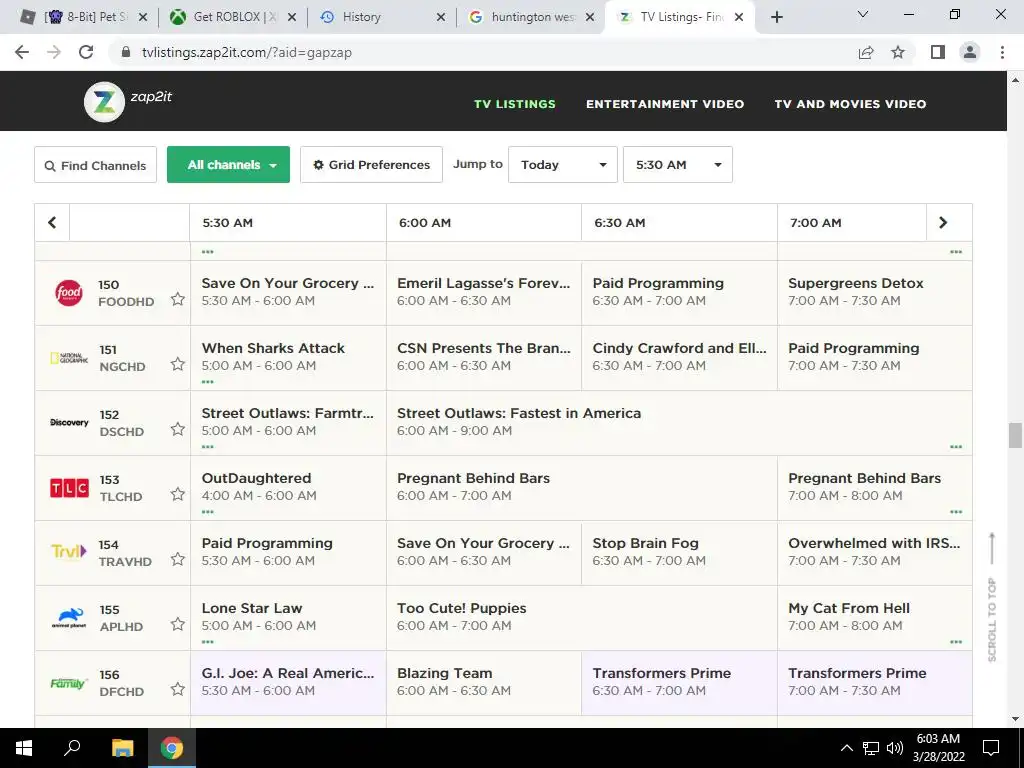Go to the previous time block arrow
Viewport: 1024px width, 768px height.
(52, 223)
